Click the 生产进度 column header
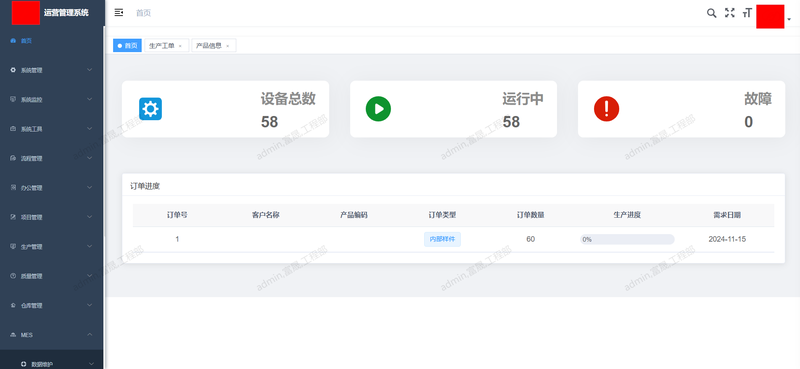Screen dimensions: 800x369 [x=627, y=215]
